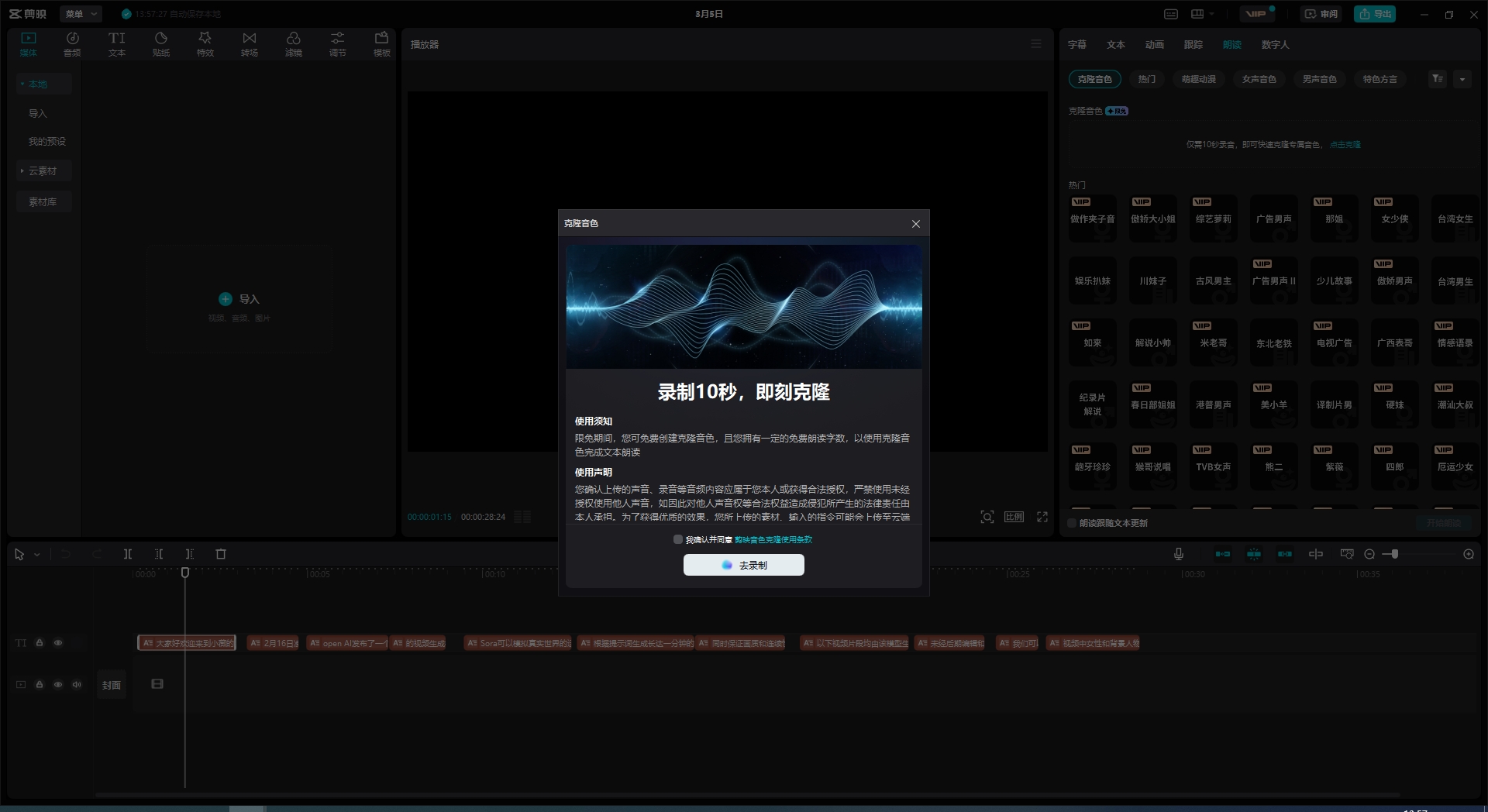Select the pointer selection tool in timeline

tap(19, 554)
